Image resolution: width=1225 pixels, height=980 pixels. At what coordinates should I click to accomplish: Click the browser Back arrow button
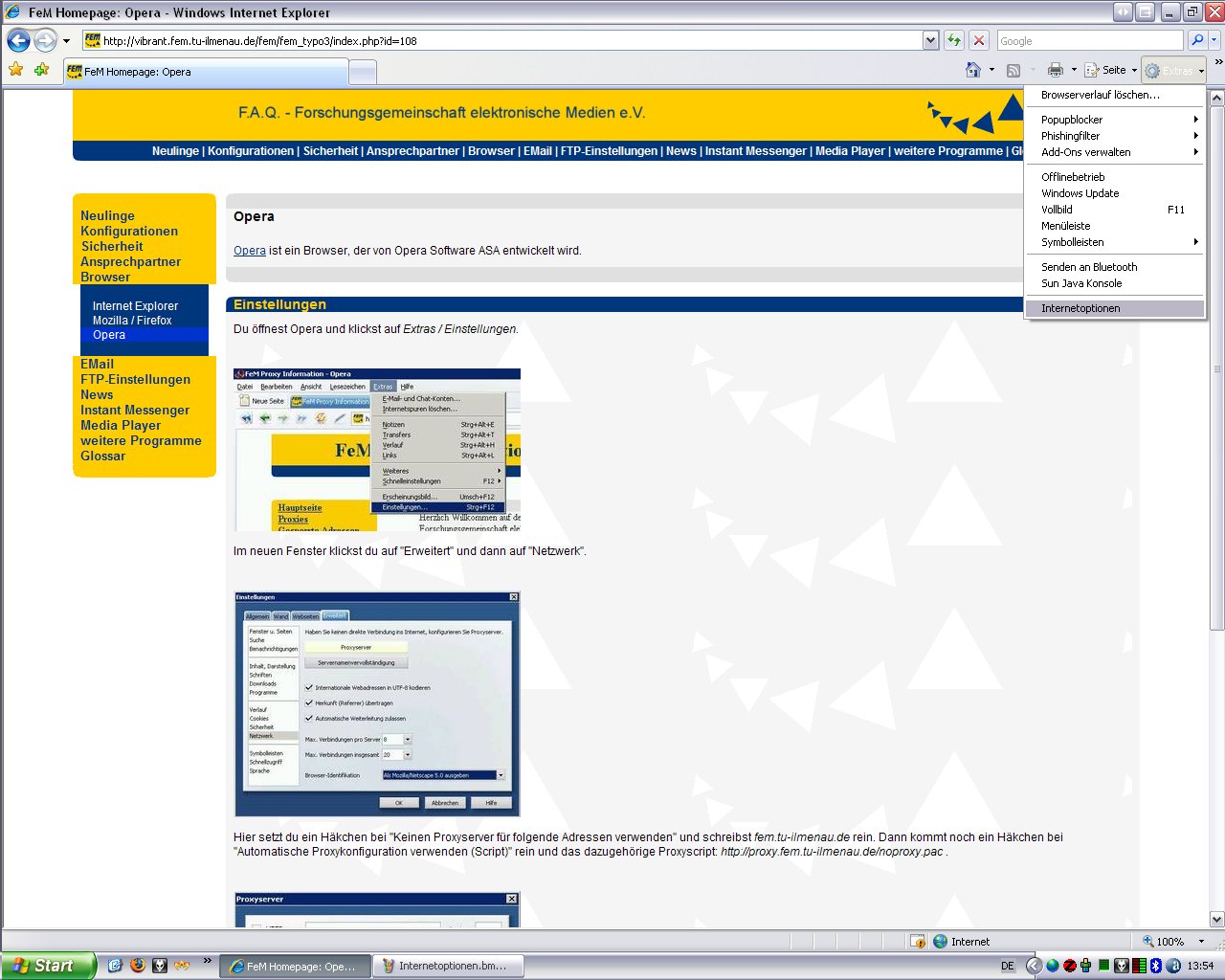click(x=18, y=40)
